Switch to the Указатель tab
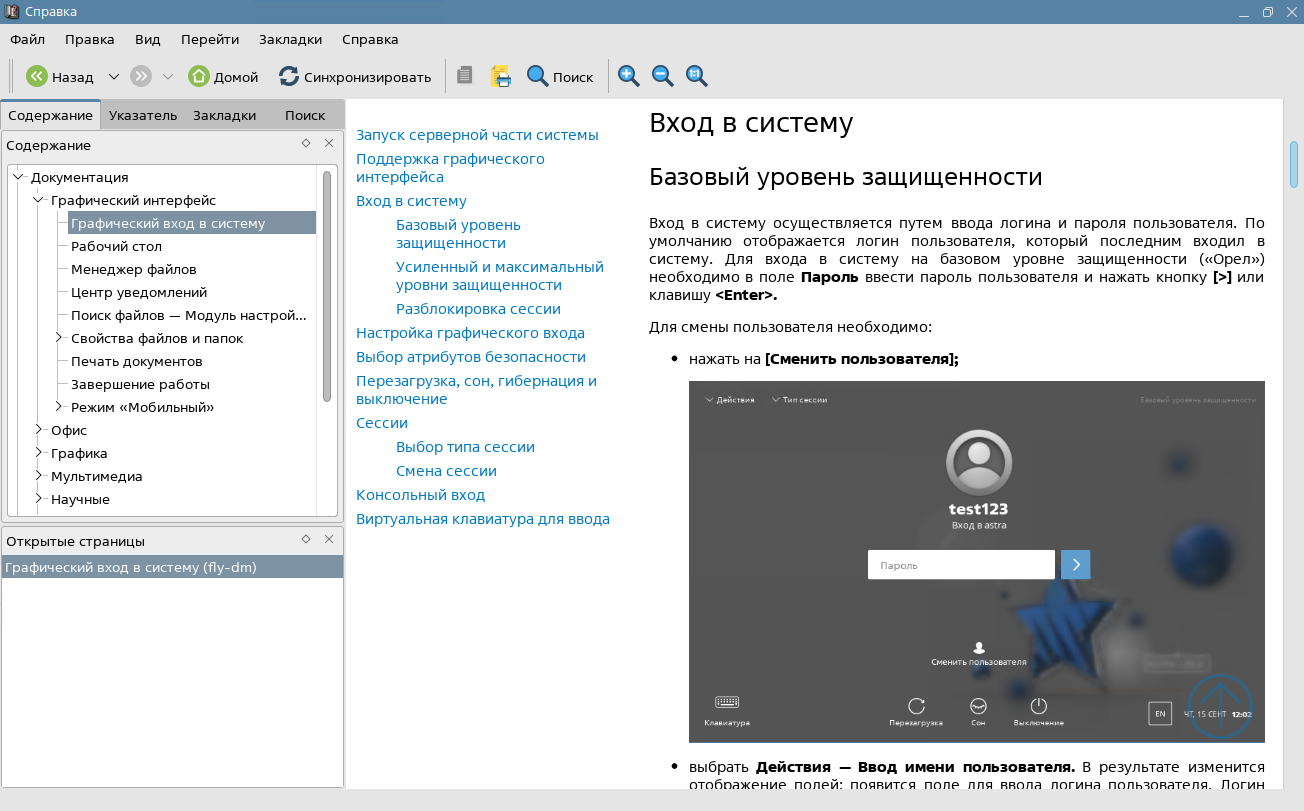1304x811 pixels. (143, 115)
